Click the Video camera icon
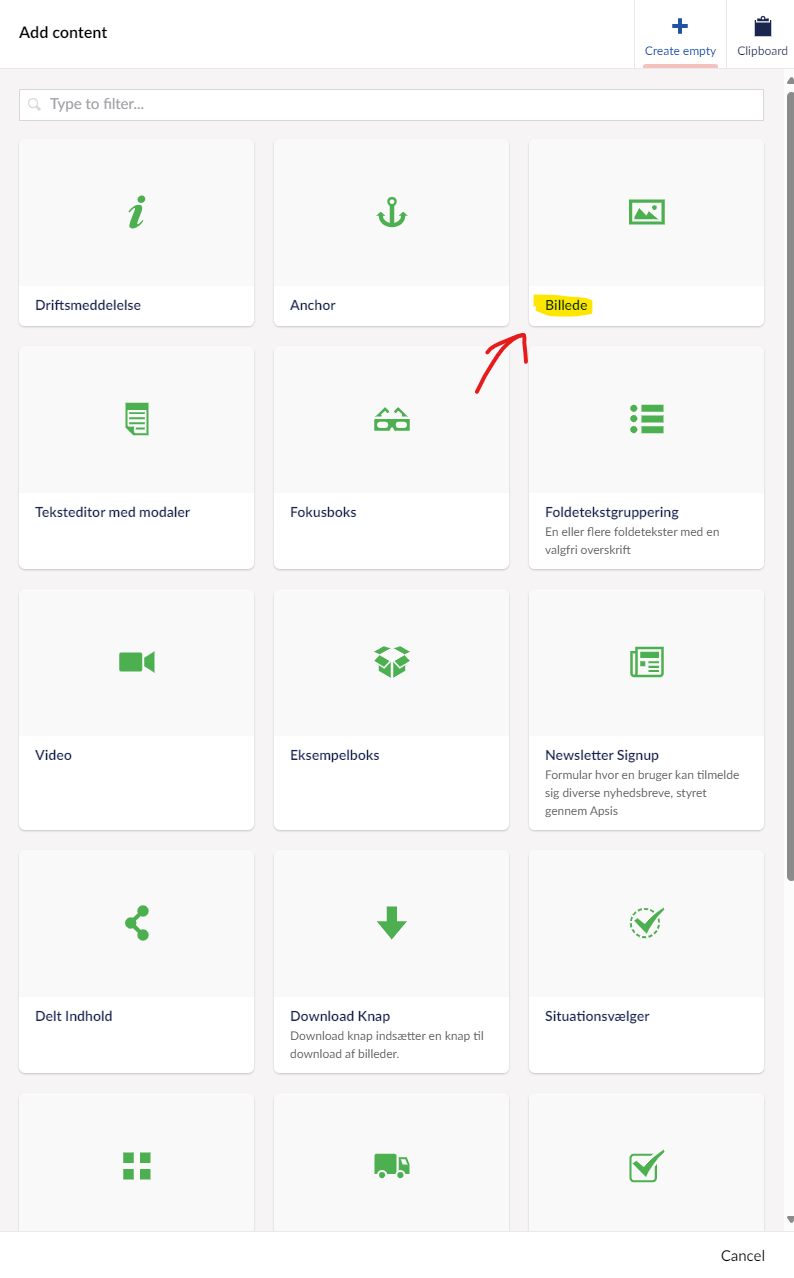The width and height of the screenshot is (794, 1278). 136,662
